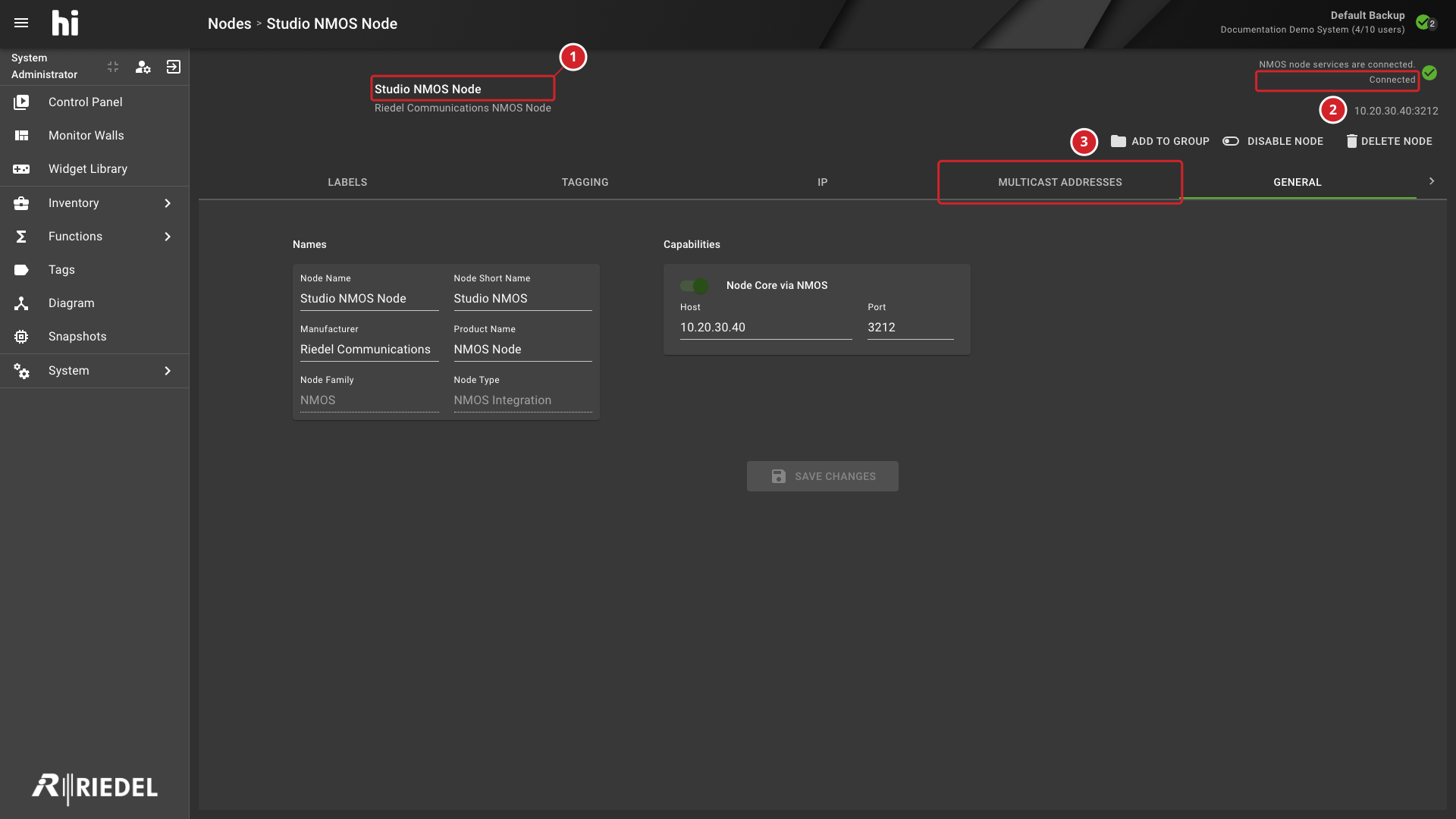The height and width of the screenshot is (819, 1456).
Task: Click DISABLE NODE toggle button
Action: pyautogui.click(x=1273, y=141)
